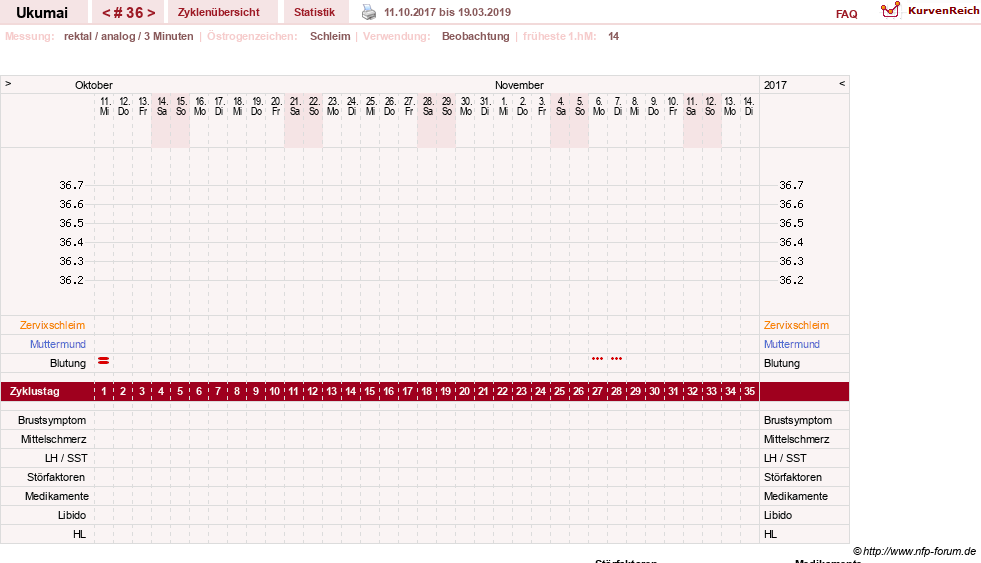Click the red bleeding marker on day 1
This screenshot has width=981, height=563.
coord(104,360)
